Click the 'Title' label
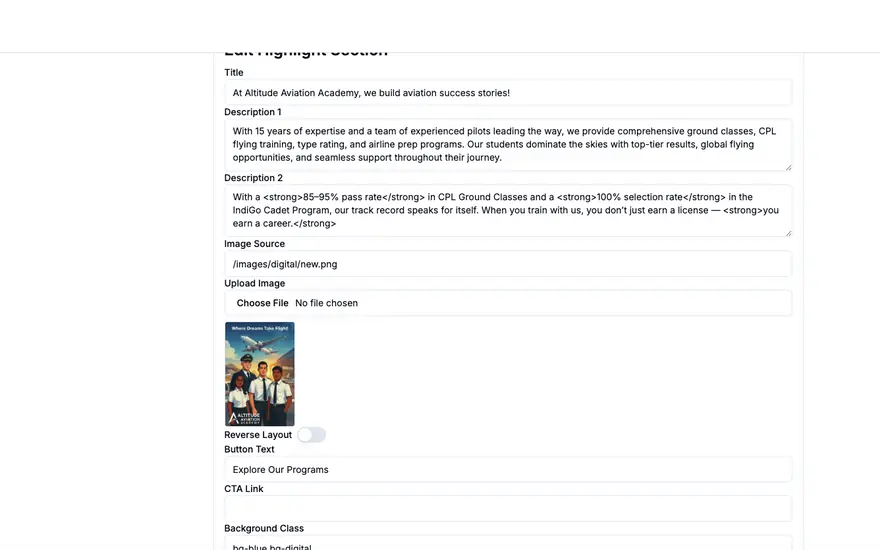This screenshot has height=550, width=880. point(234,73)
